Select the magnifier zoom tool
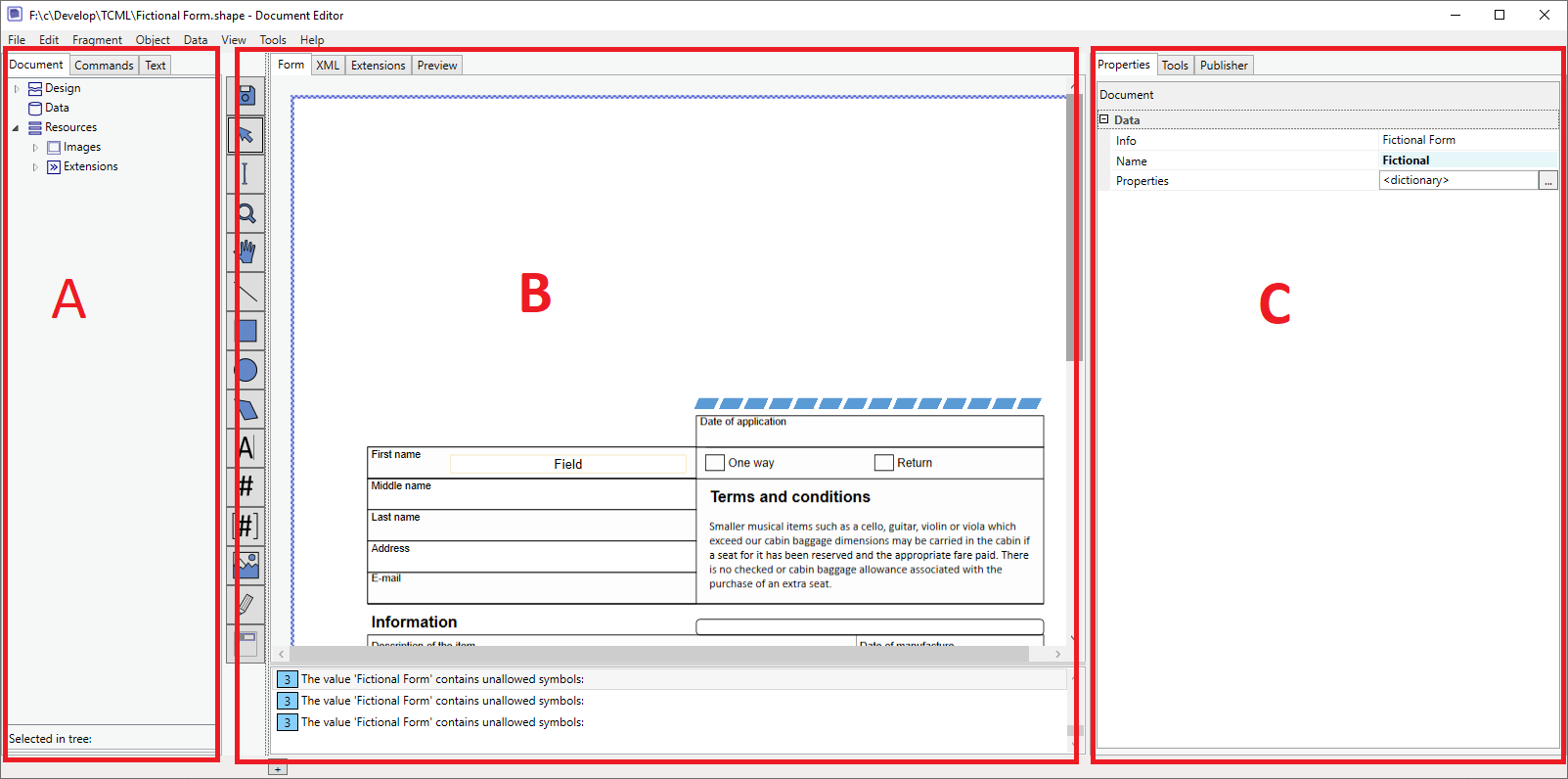This screenshot has width=1568, height=779. point(246,213)
